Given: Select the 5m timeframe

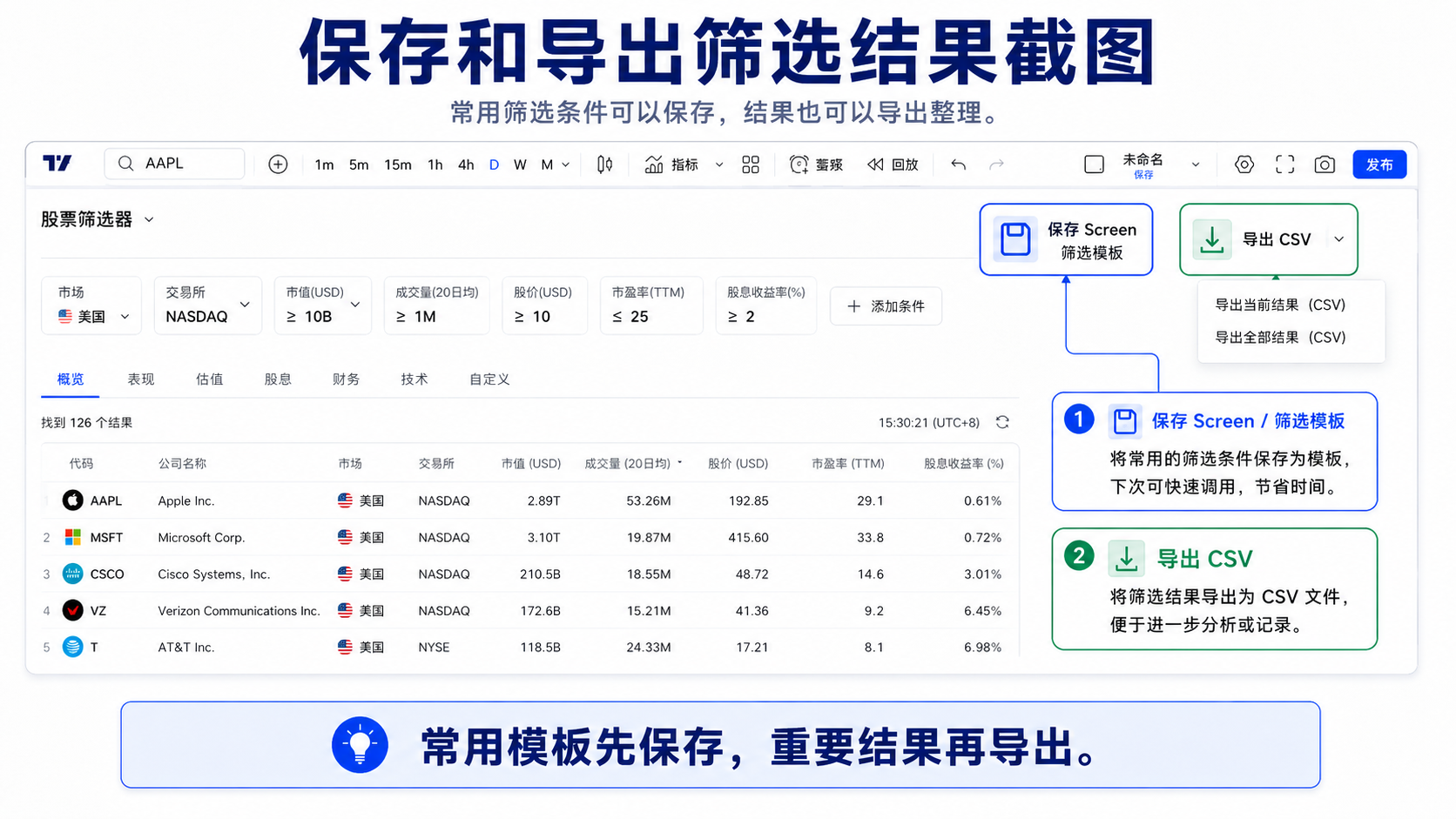Looking at the screenshot, I should coord(359,164).
